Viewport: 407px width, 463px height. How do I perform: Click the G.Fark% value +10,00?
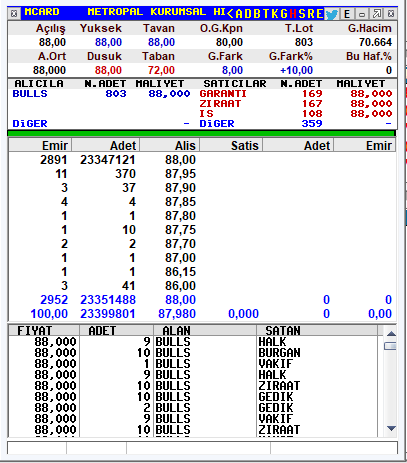tap(296, 70)
